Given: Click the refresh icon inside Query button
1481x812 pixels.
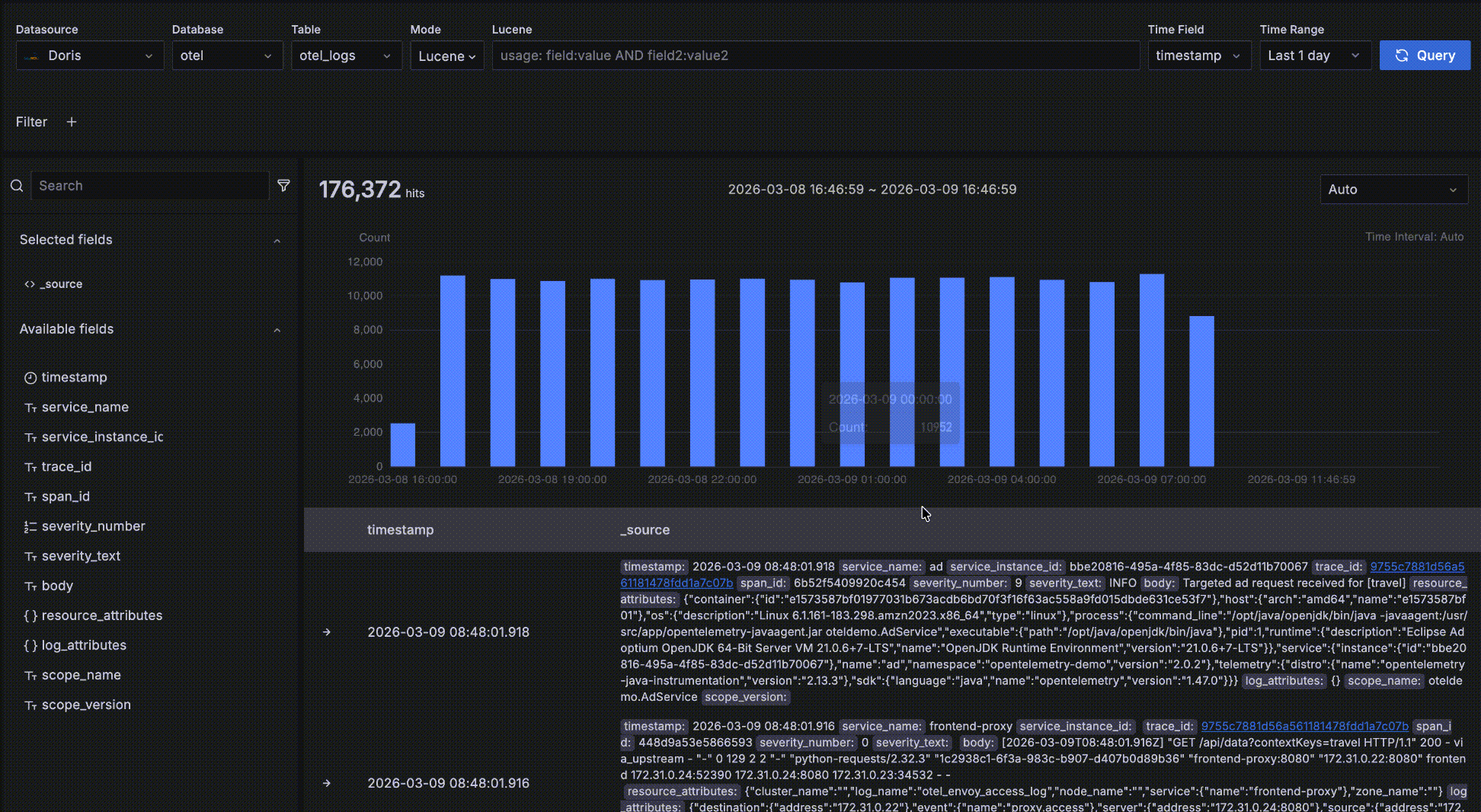Looking at the screenshot, I should click(x=1402, y=56).
